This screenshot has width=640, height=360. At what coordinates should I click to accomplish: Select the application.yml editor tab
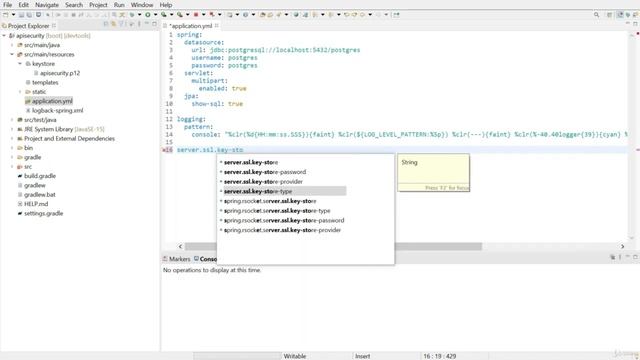point(191,26)
